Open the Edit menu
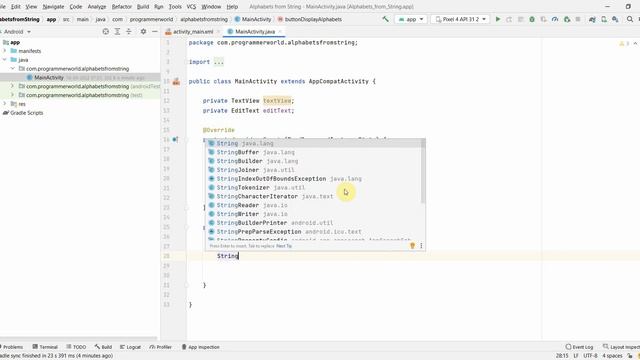This screenshot has width=640, height=360. click(16, 7)
